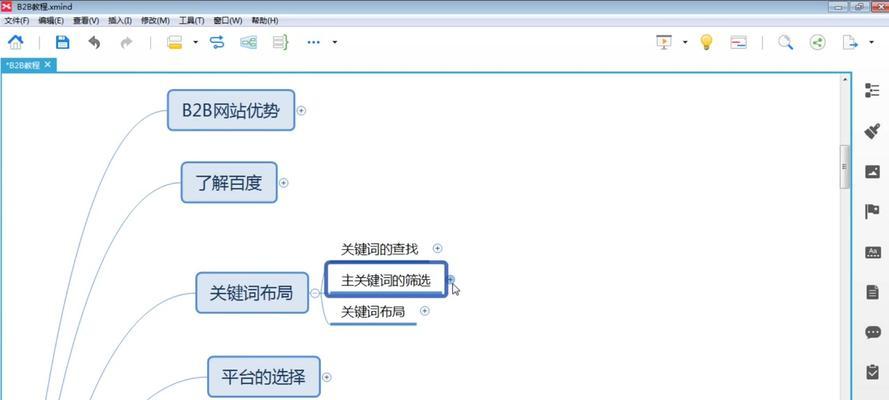Open the 插入(I) menu
Viewport: 889px width, 400px height.
tap(120, 20)
